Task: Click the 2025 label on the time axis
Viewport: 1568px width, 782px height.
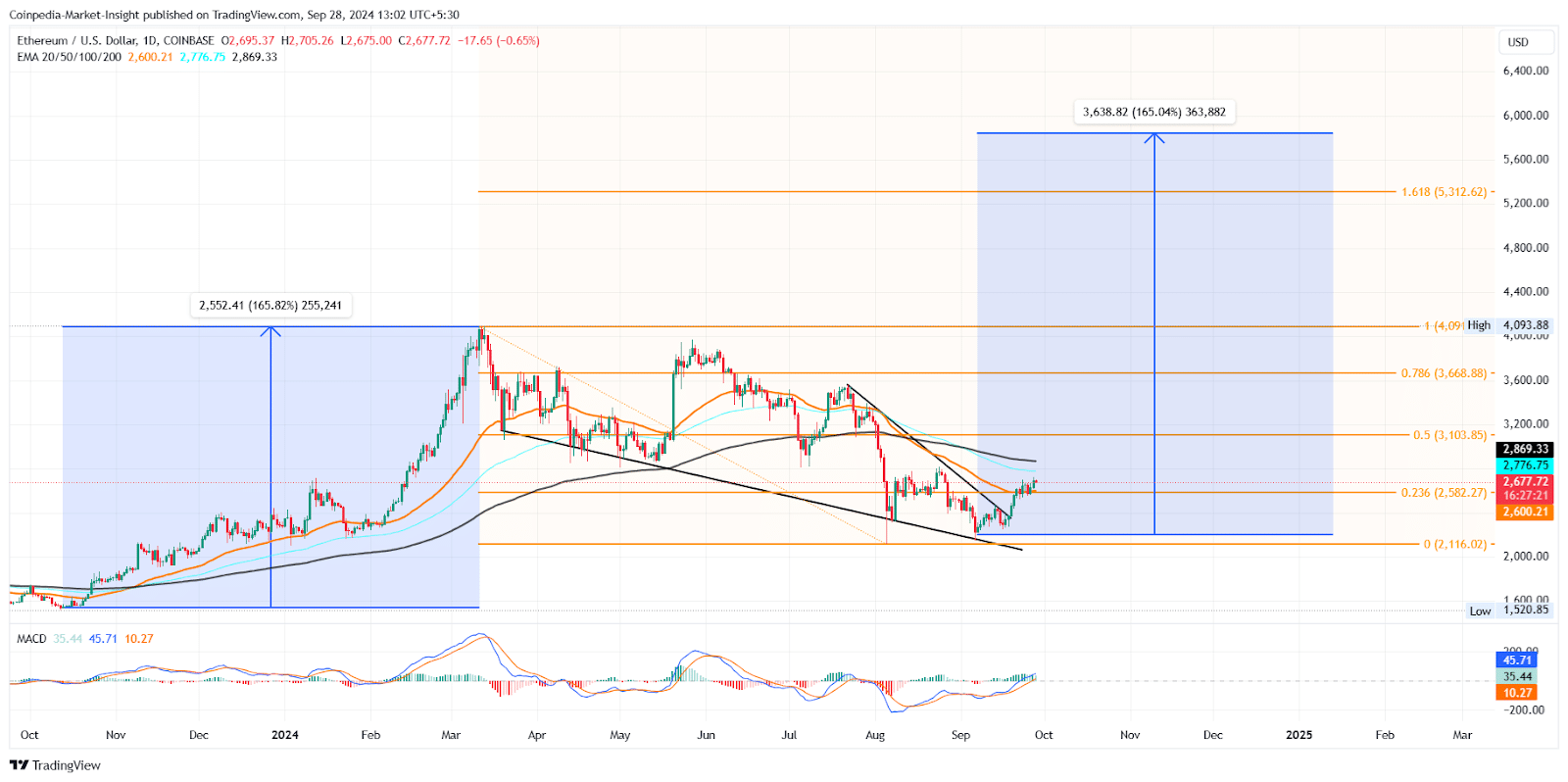Action: (x=1299, y=735)
